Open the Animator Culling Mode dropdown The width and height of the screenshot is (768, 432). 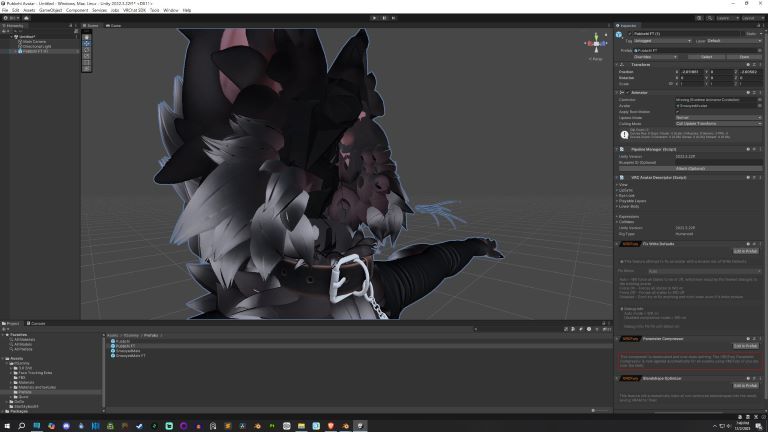tap(719, 123)
